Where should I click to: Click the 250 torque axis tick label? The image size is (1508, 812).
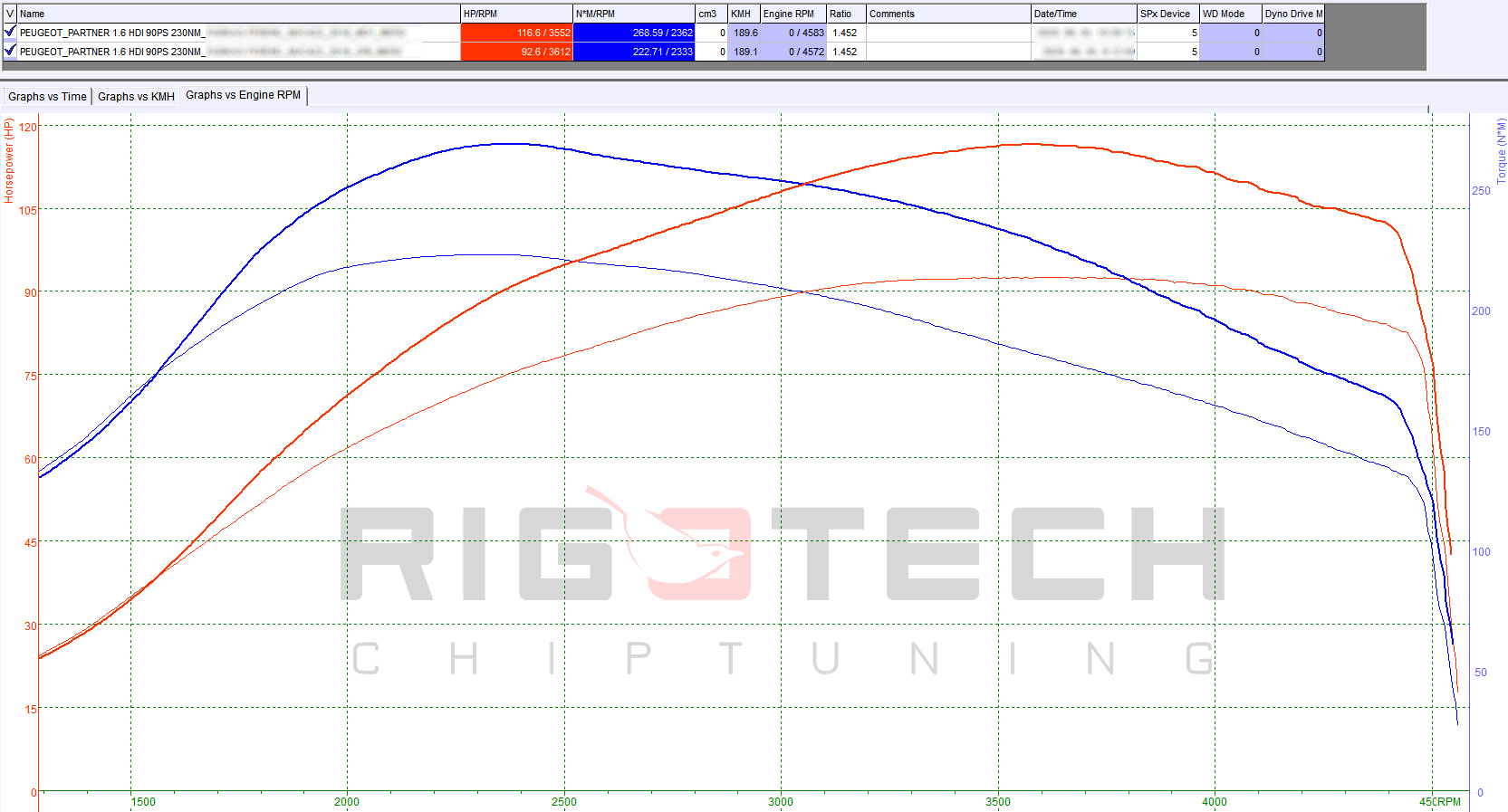(x=1481, y=190)
